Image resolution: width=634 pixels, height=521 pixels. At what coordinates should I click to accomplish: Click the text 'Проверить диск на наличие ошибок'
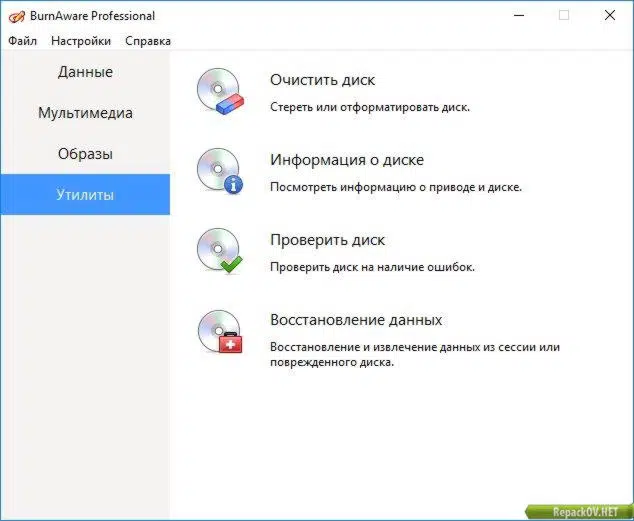point(372,267)
